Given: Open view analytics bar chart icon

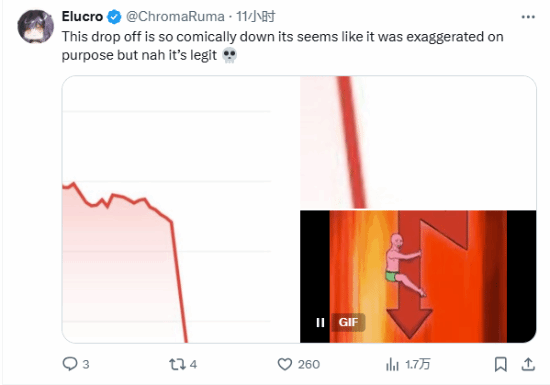Looking at the screenshot, I should (393, 364).
